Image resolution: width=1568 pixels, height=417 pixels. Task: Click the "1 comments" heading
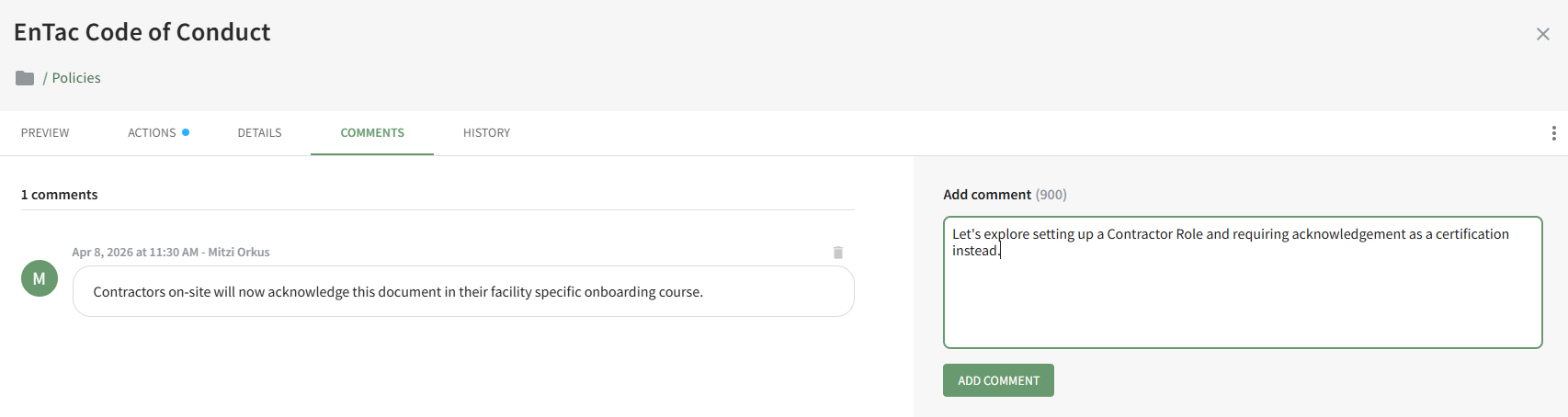pos(60,195)
